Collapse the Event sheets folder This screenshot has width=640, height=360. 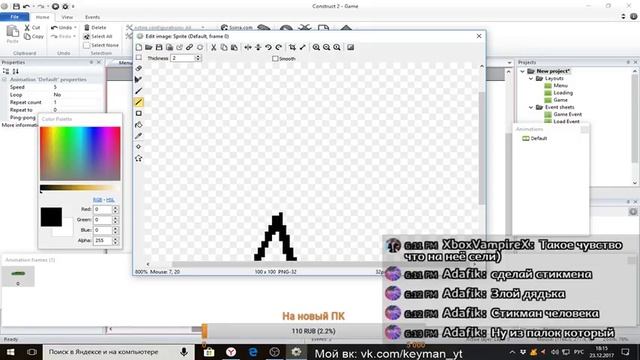[531, 107]
